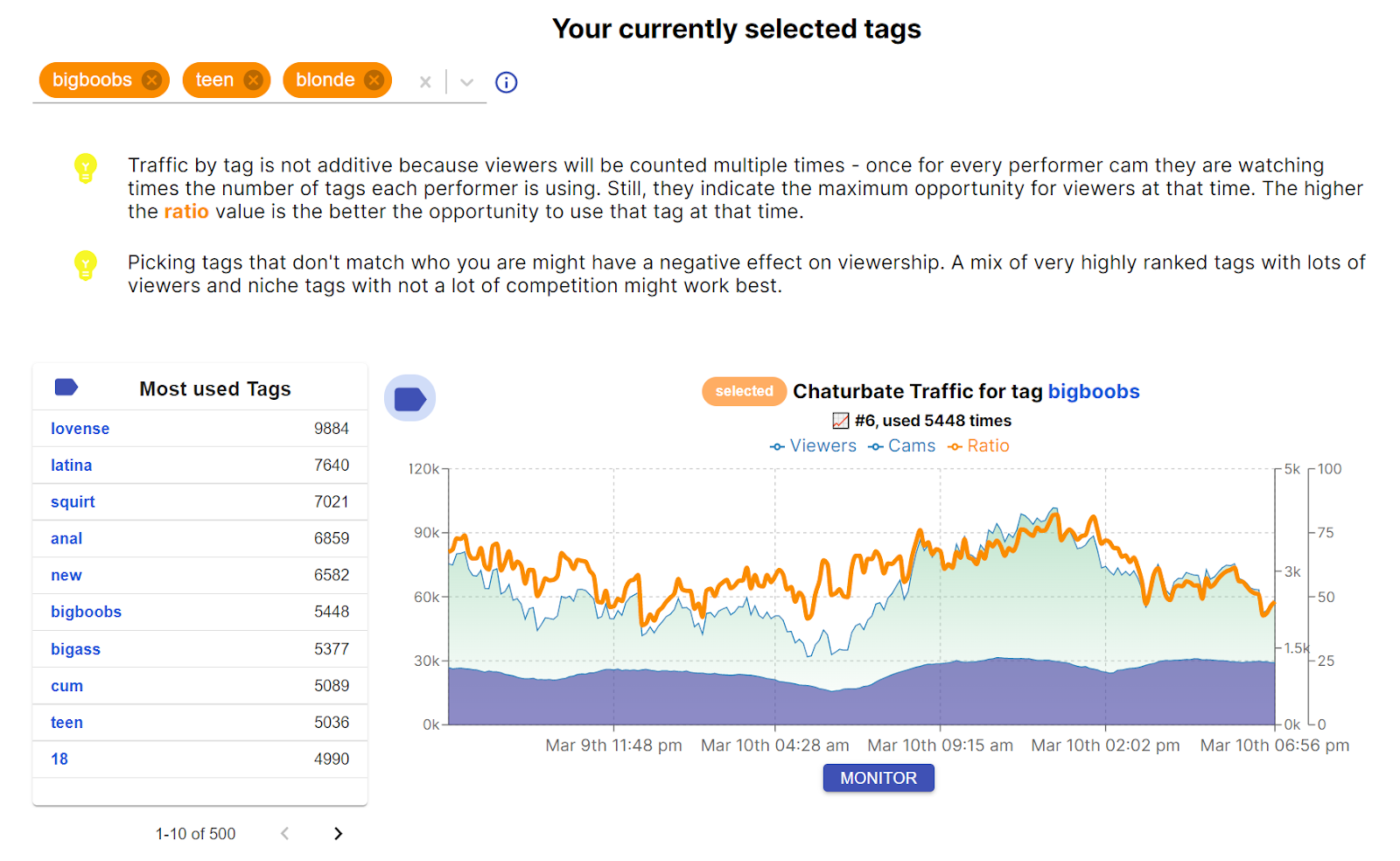Screen dimensions: 1400x861
Task: Click the MONITOR button
Action: coord(878,778)
